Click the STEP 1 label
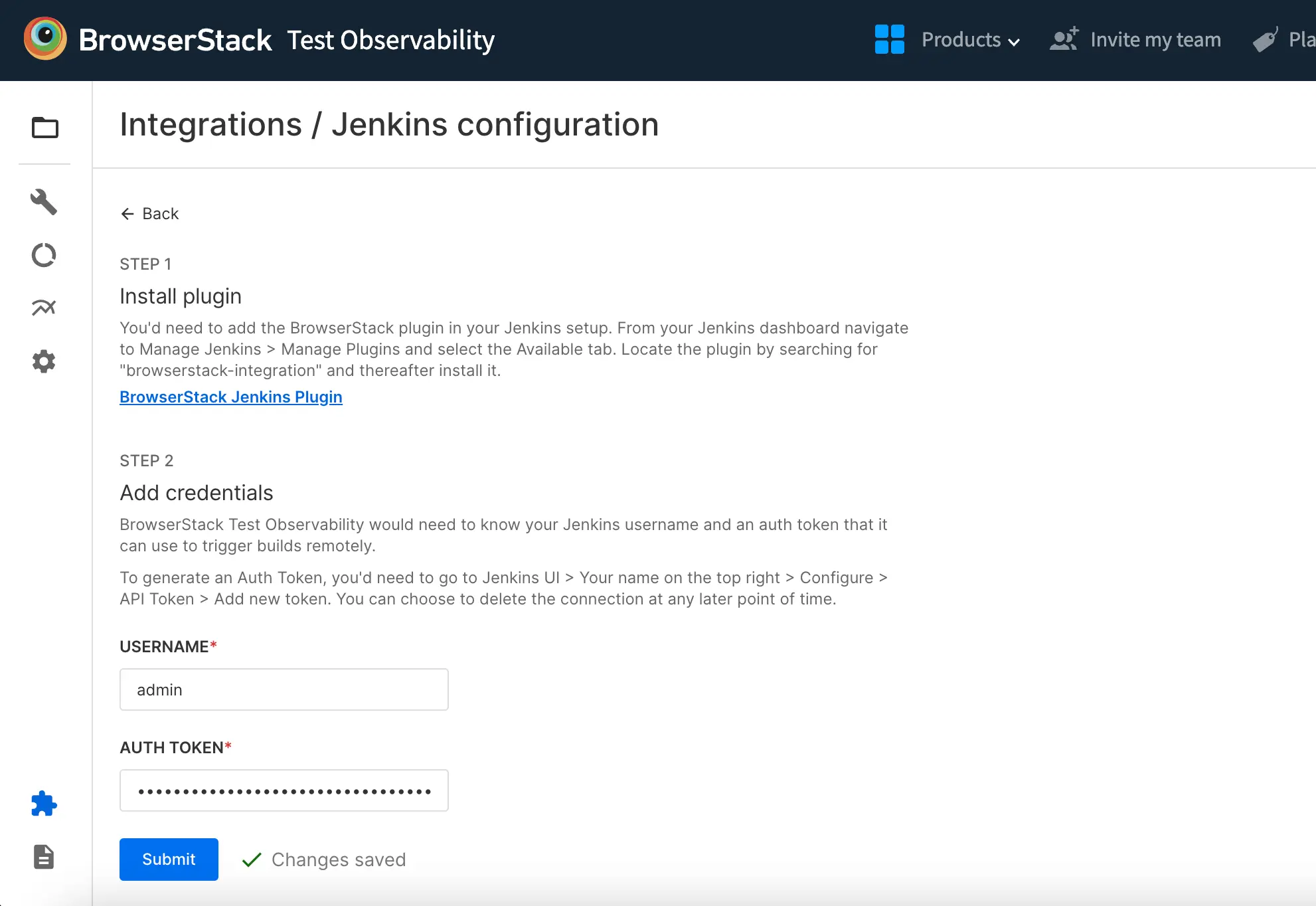The image size is (1316, 906). pos(145,264)
